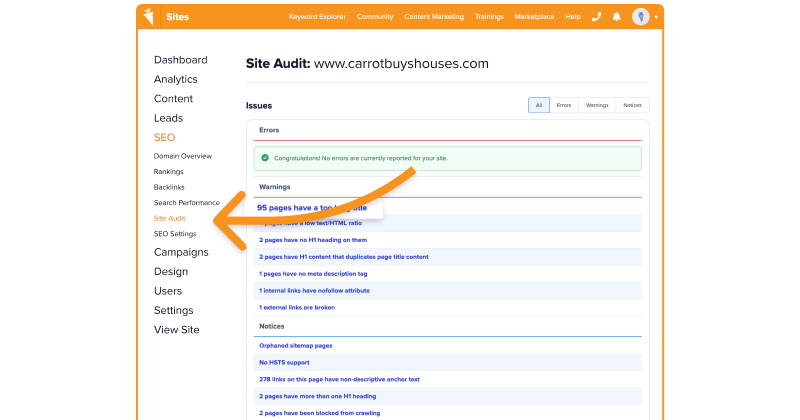Viewport: 800px width, 420px height.
Task: Go to Community
Action: click(x=375, y=17)
